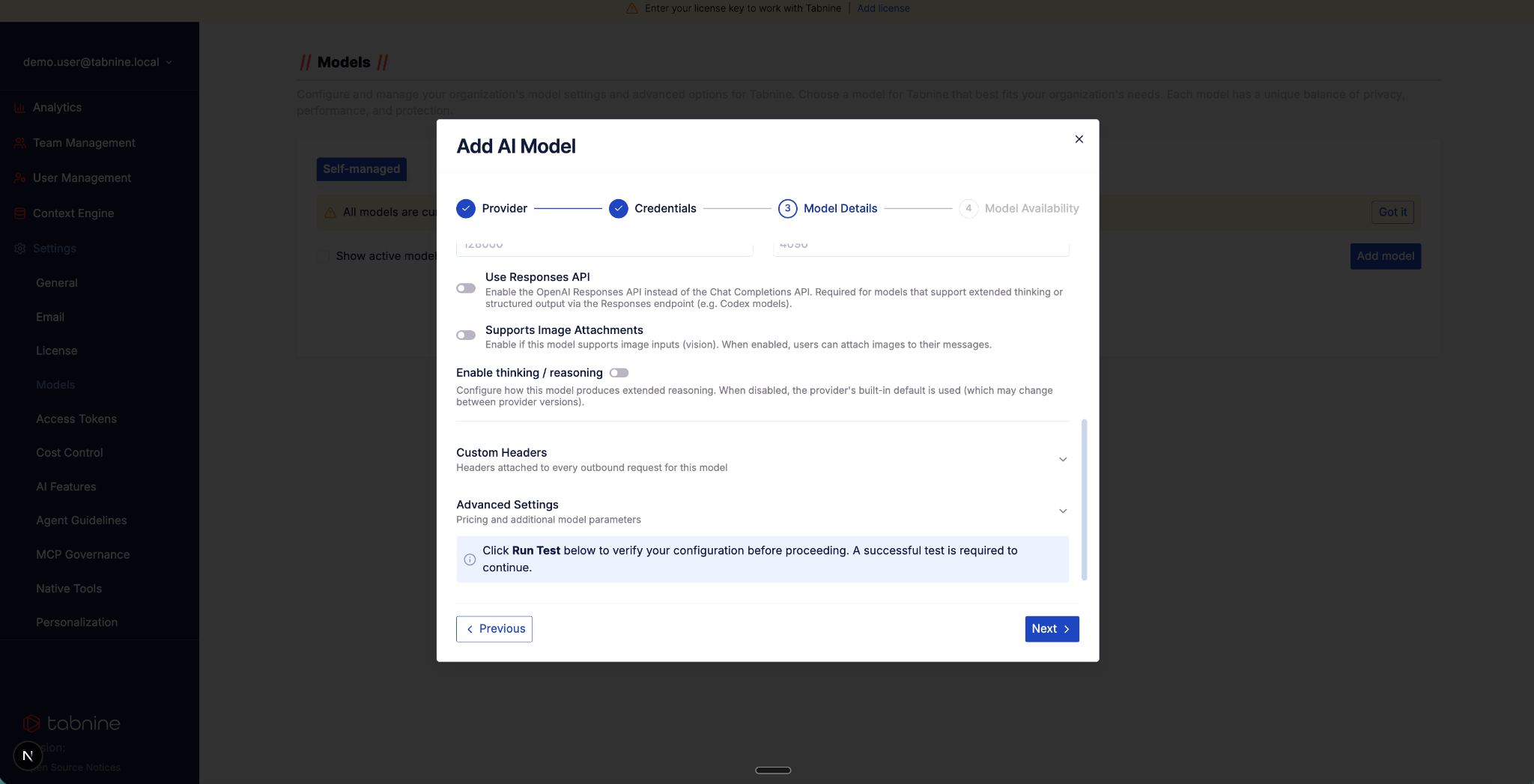Open Personalization settings
The width and height of the screenshot is (1534, 784).
pyautogui.click(x=77, y=622)
